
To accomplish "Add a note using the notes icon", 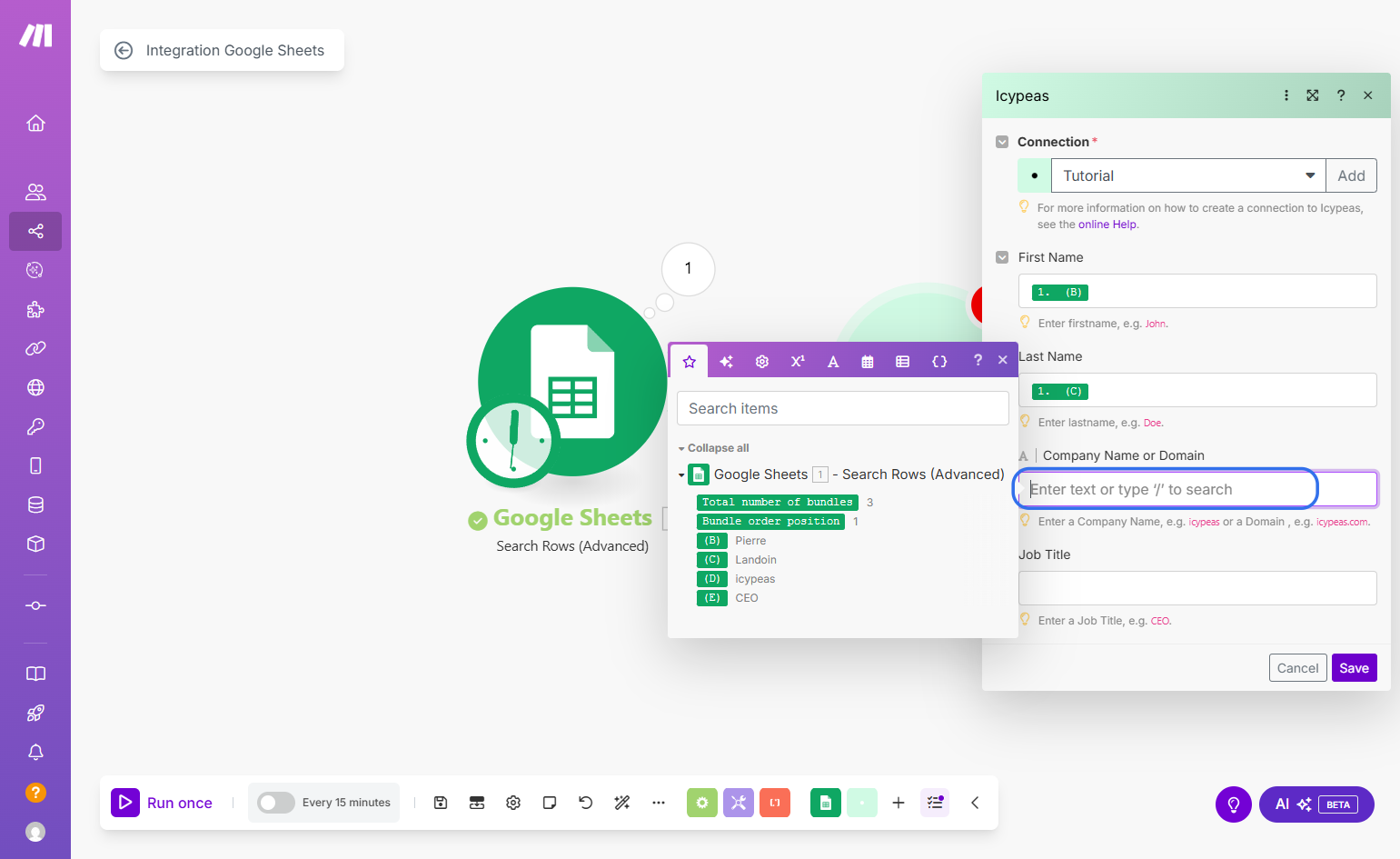I will (x=550, y=803).
